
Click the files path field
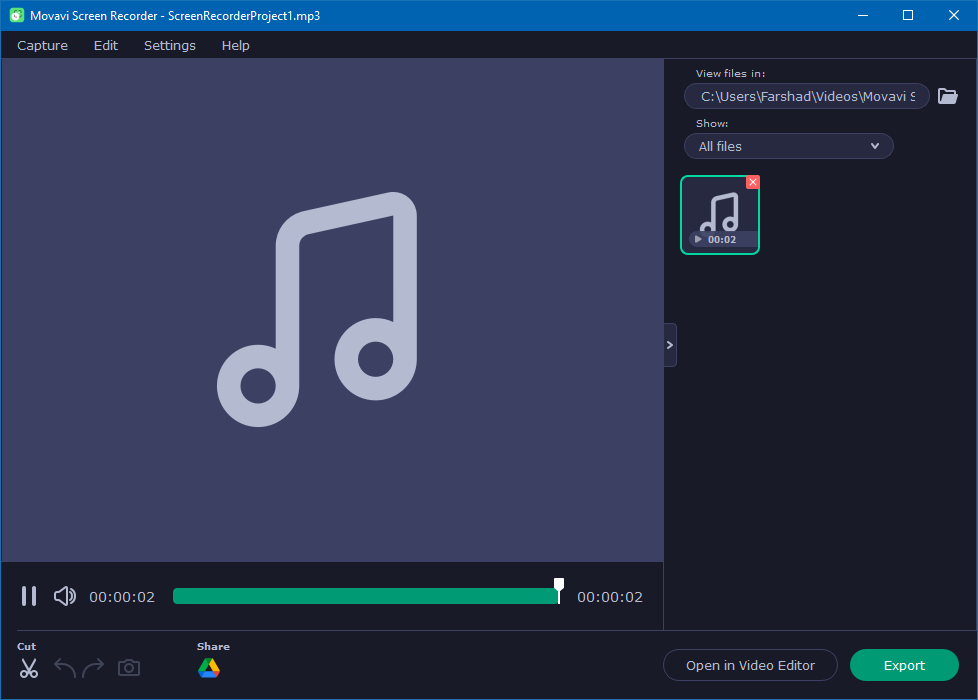pos(806,97)
